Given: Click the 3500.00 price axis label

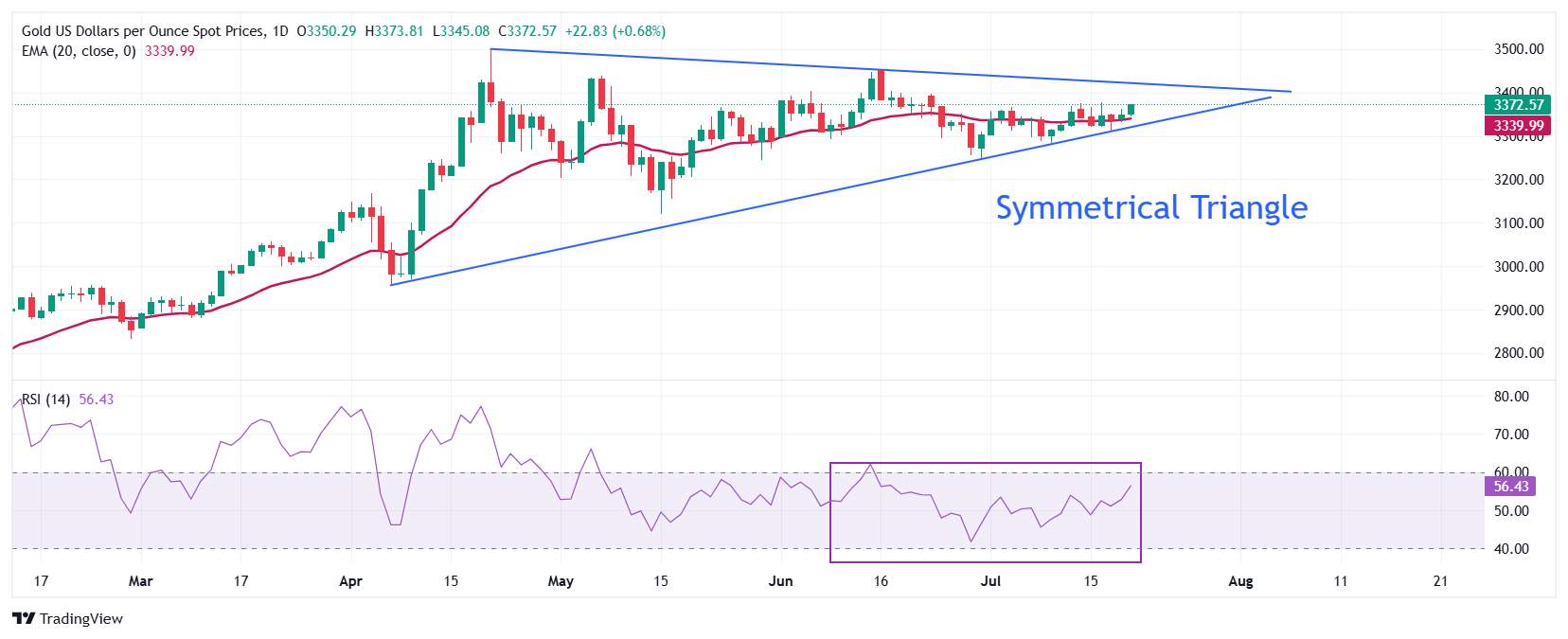Looking at the screenshot, I should pyautogui.click(x=1518, y=49).
